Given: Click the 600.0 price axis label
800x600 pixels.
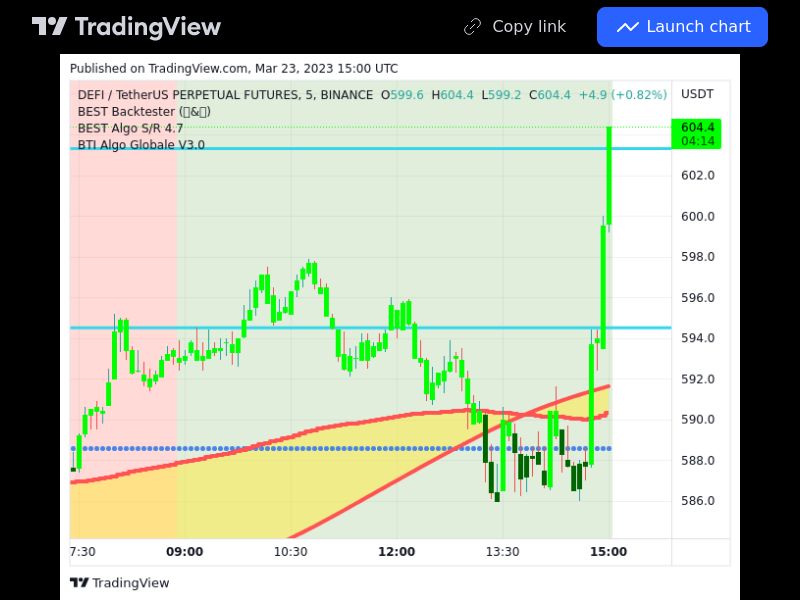Looking at the screenshot, I should coord(697,216).
